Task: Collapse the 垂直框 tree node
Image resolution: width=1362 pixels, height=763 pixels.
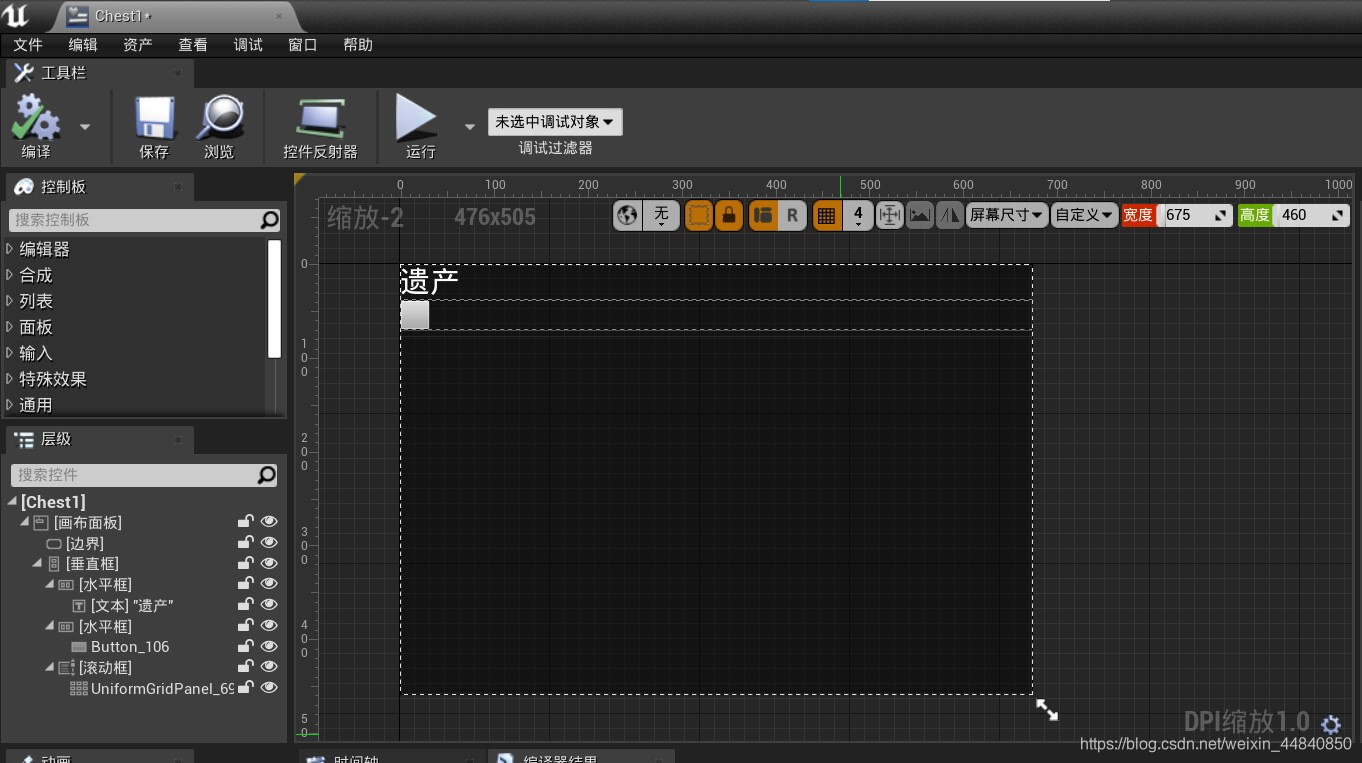Action: tap(38, 564)
